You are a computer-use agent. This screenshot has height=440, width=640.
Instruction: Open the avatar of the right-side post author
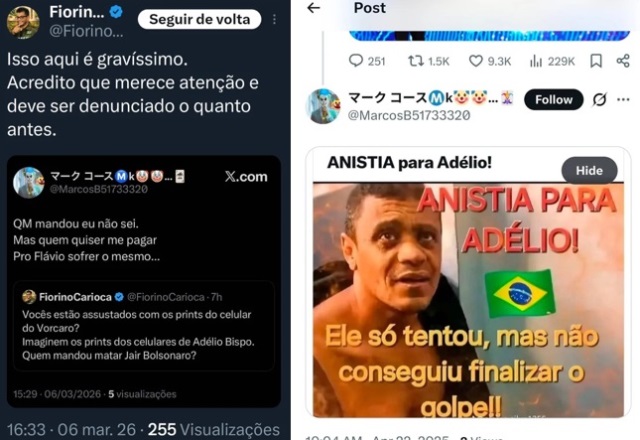tap(323, 106)
